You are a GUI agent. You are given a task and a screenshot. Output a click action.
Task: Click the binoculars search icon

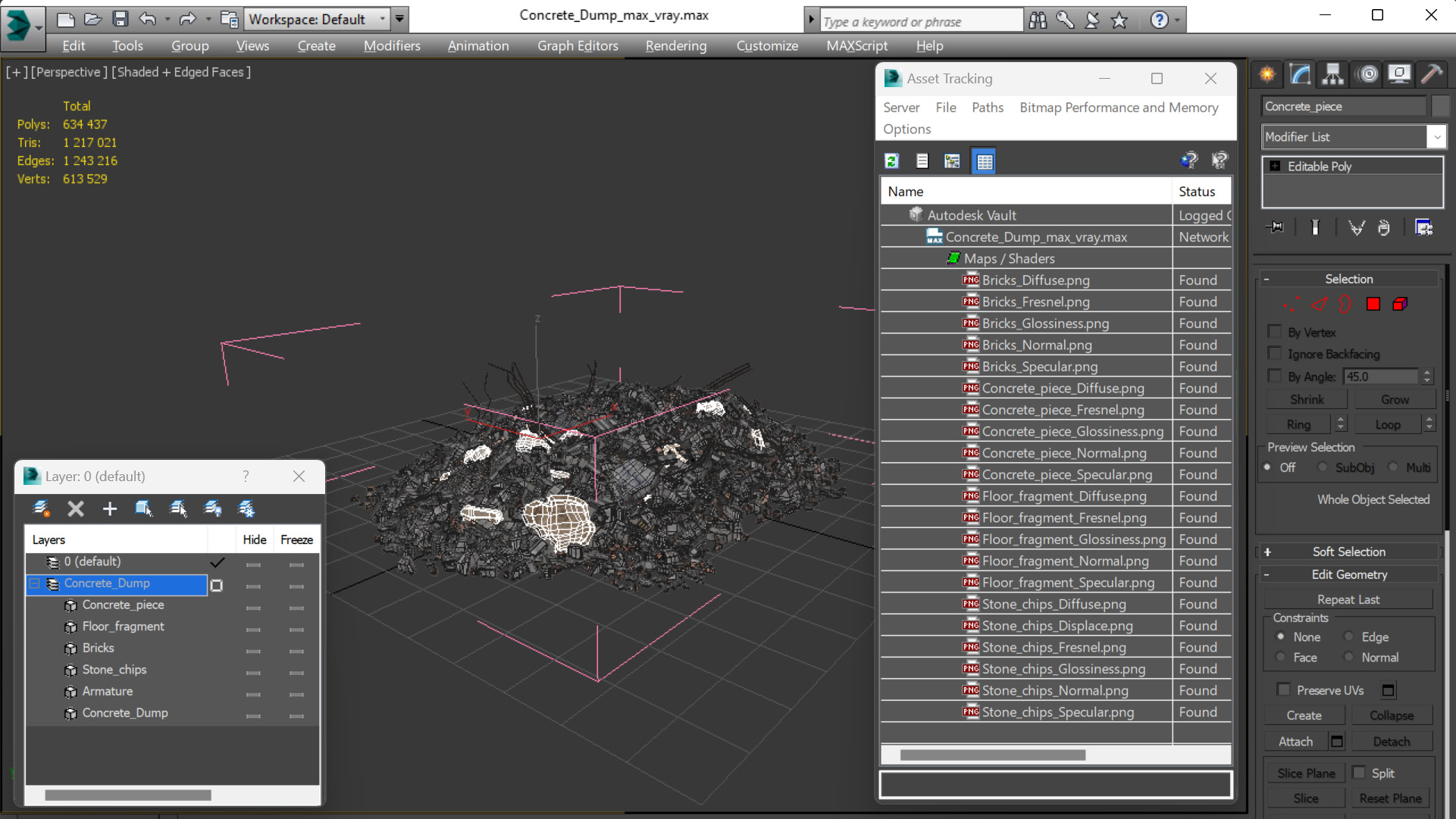click(1038, 20)
